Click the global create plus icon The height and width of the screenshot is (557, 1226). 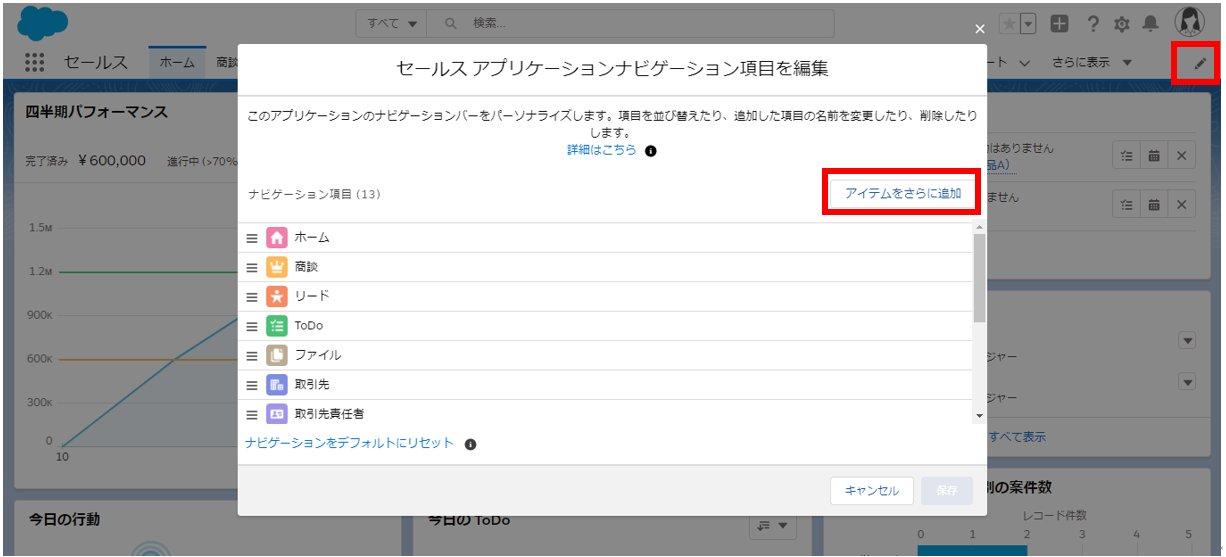point(1061,22)
